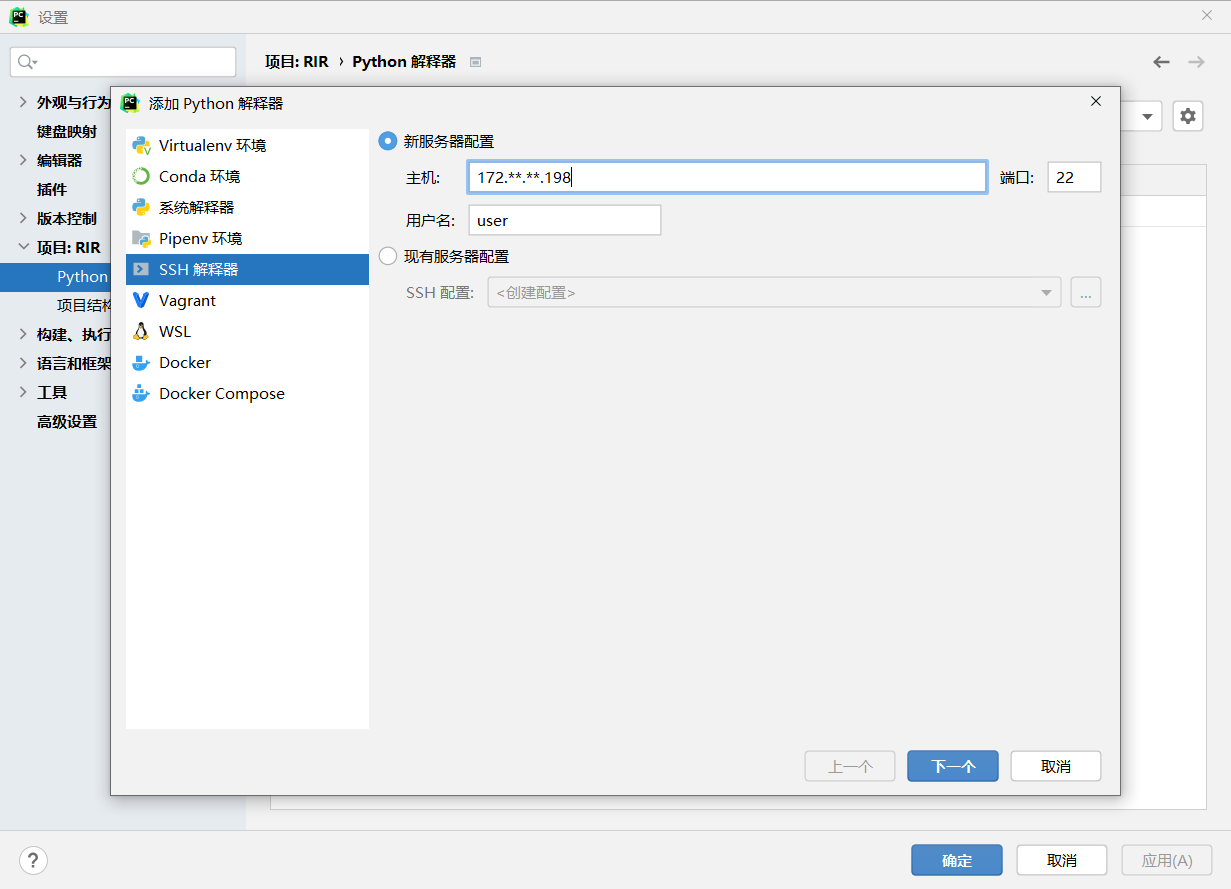Viewport: 1231px width, 889px height.
Task: Click the search magnifier icon in Settings
Action: [x=27, y=62]
